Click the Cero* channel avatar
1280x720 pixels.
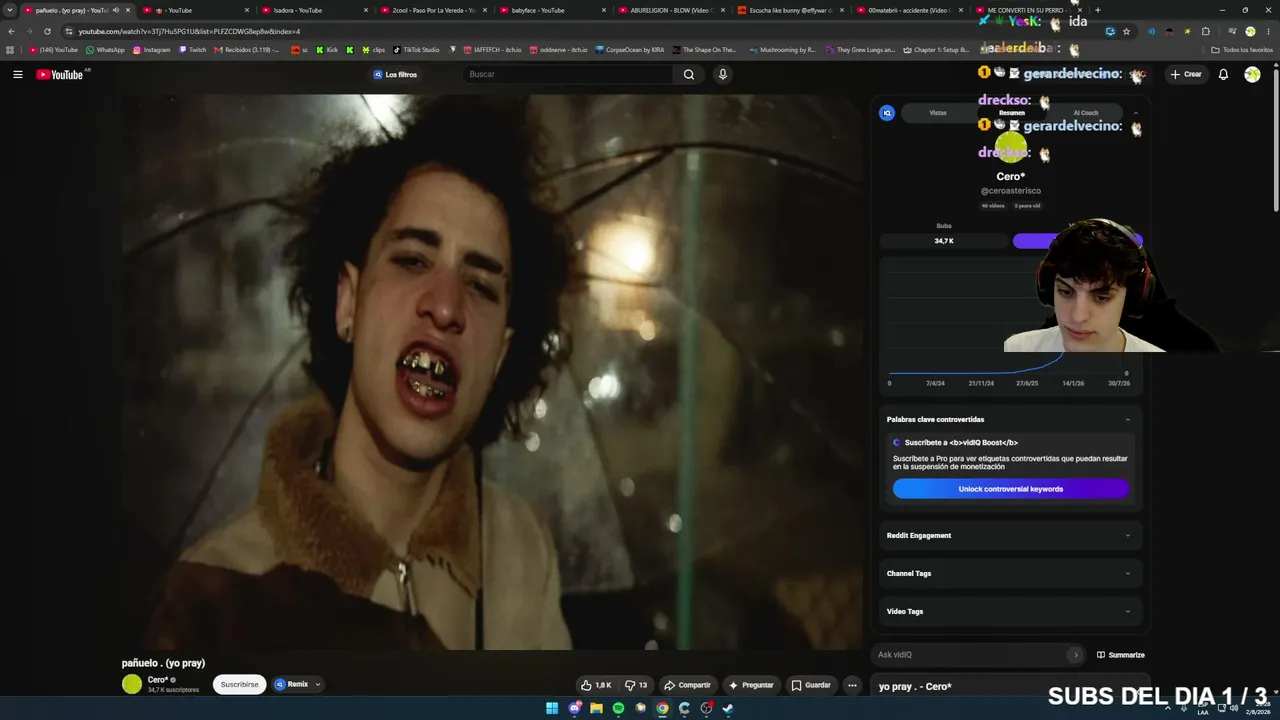pyautogui.click(x=132, y=684)
